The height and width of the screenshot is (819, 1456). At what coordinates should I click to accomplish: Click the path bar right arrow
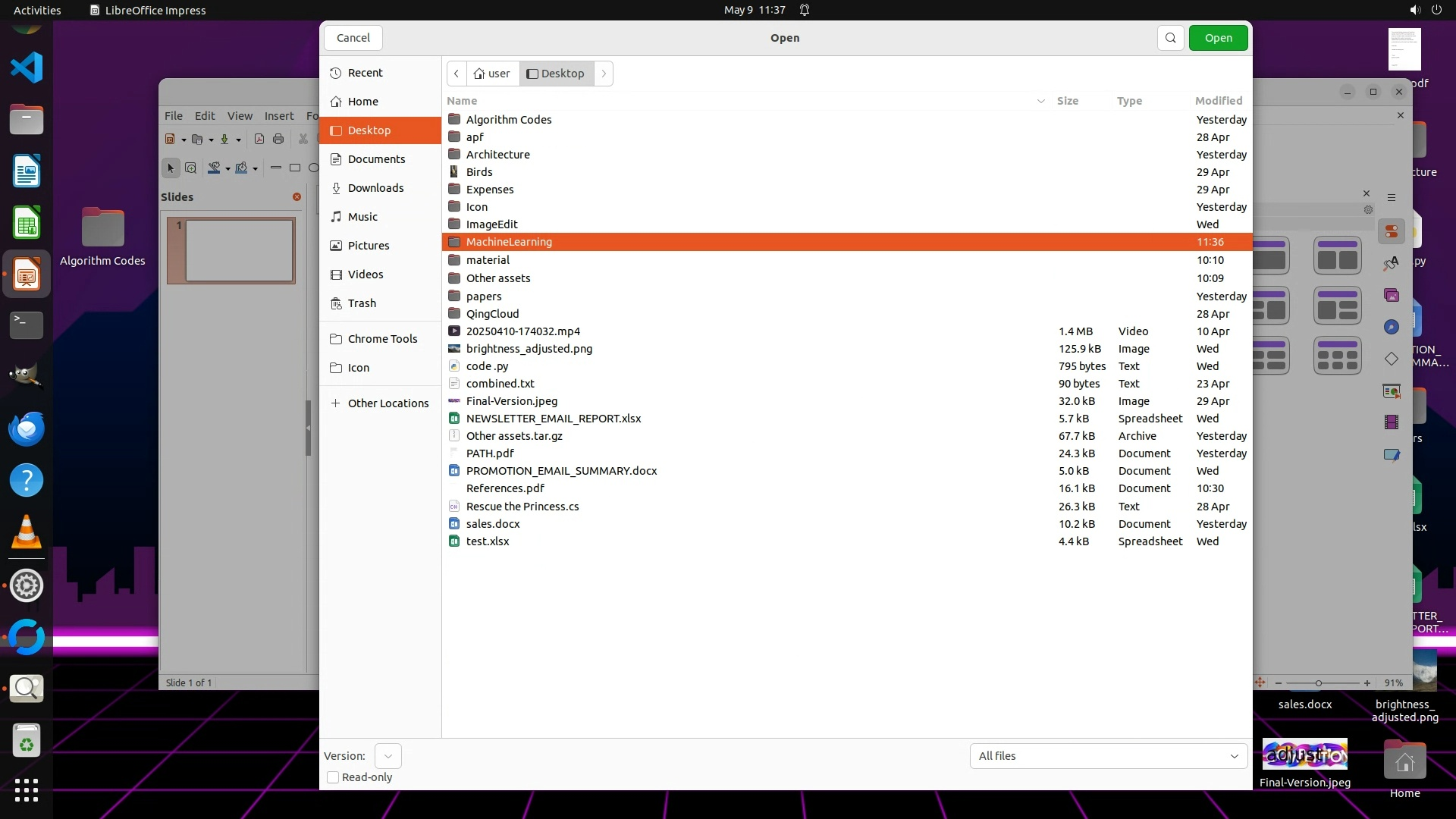[x=604, y=74]
